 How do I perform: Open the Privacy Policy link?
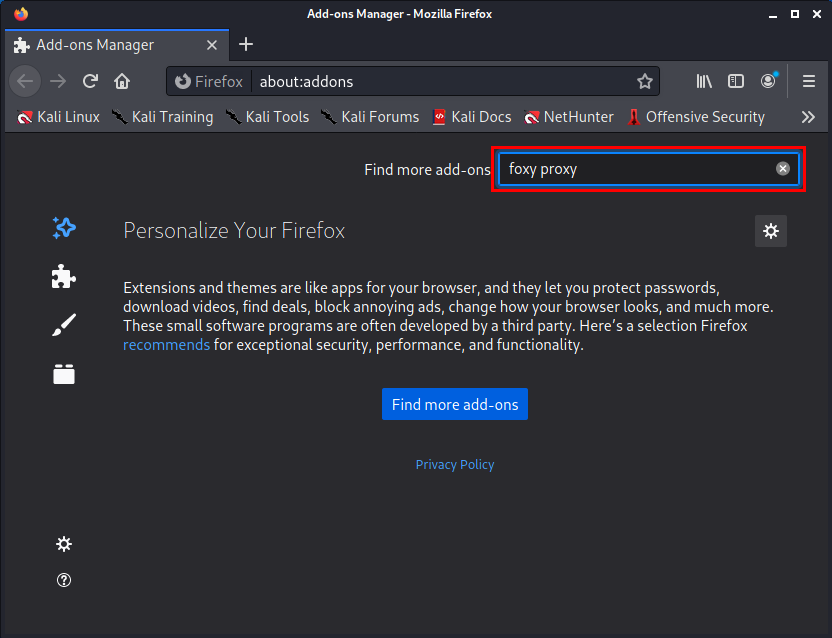(x=455, y=464)
